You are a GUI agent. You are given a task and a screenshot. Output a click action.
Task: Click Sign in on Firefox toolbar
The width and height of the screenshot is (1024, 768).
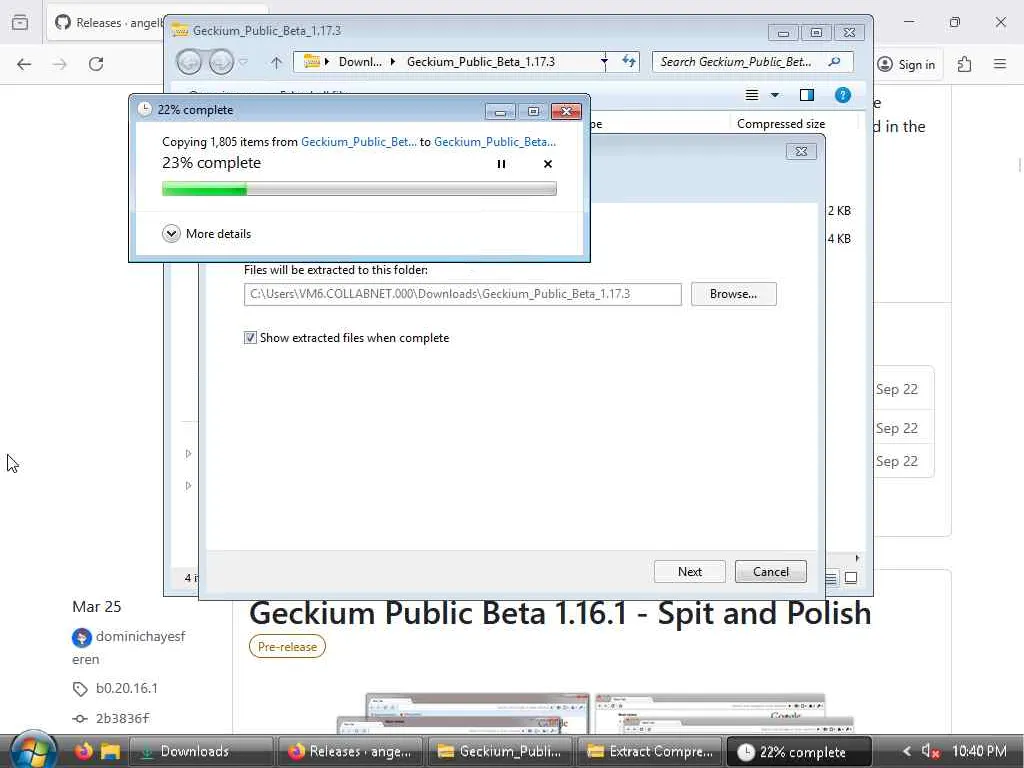(906, 64)
